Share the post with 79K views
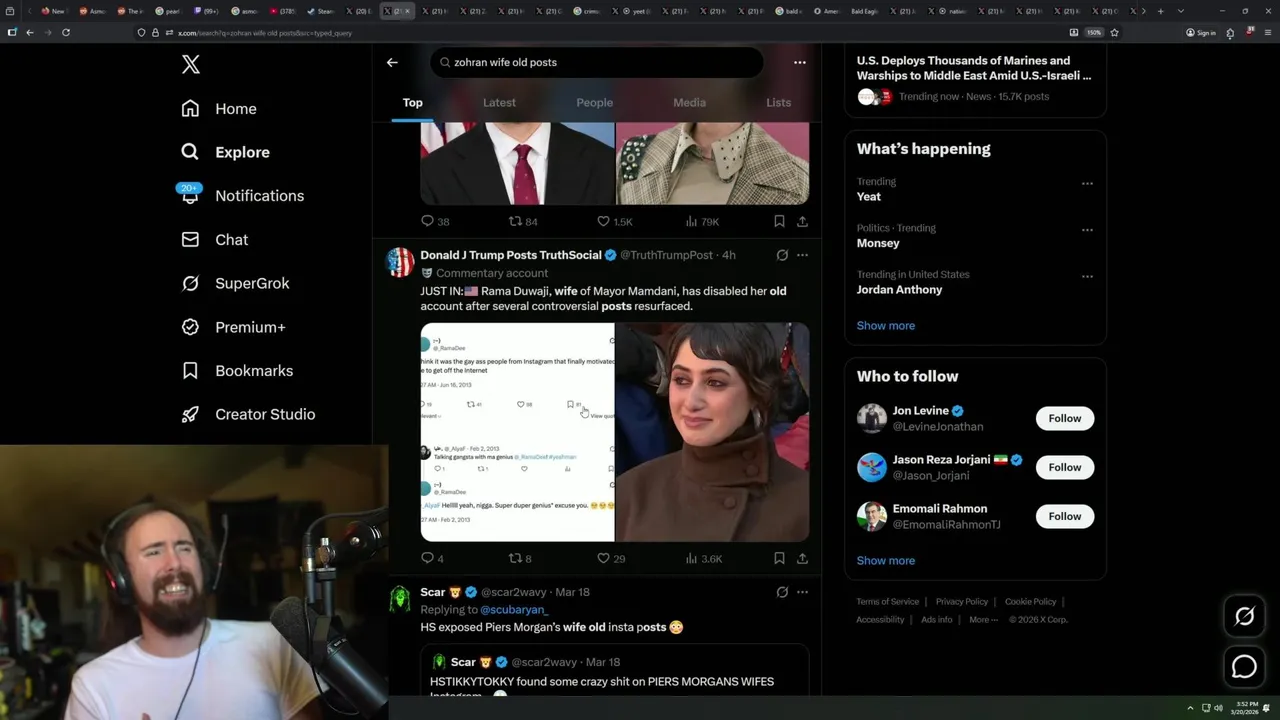Screen dimensions: 1280x720 (802, 221)
